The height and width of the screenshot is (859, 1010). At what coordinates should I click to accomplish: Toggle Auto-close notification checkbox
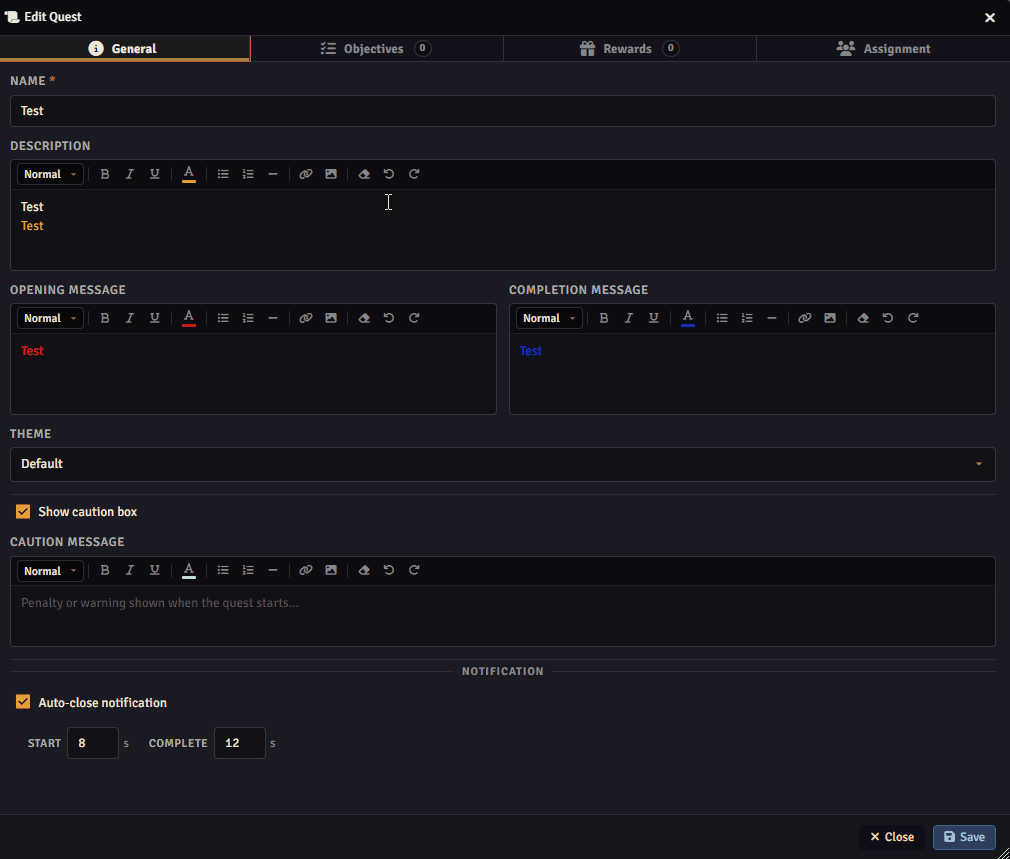[23, 702]
